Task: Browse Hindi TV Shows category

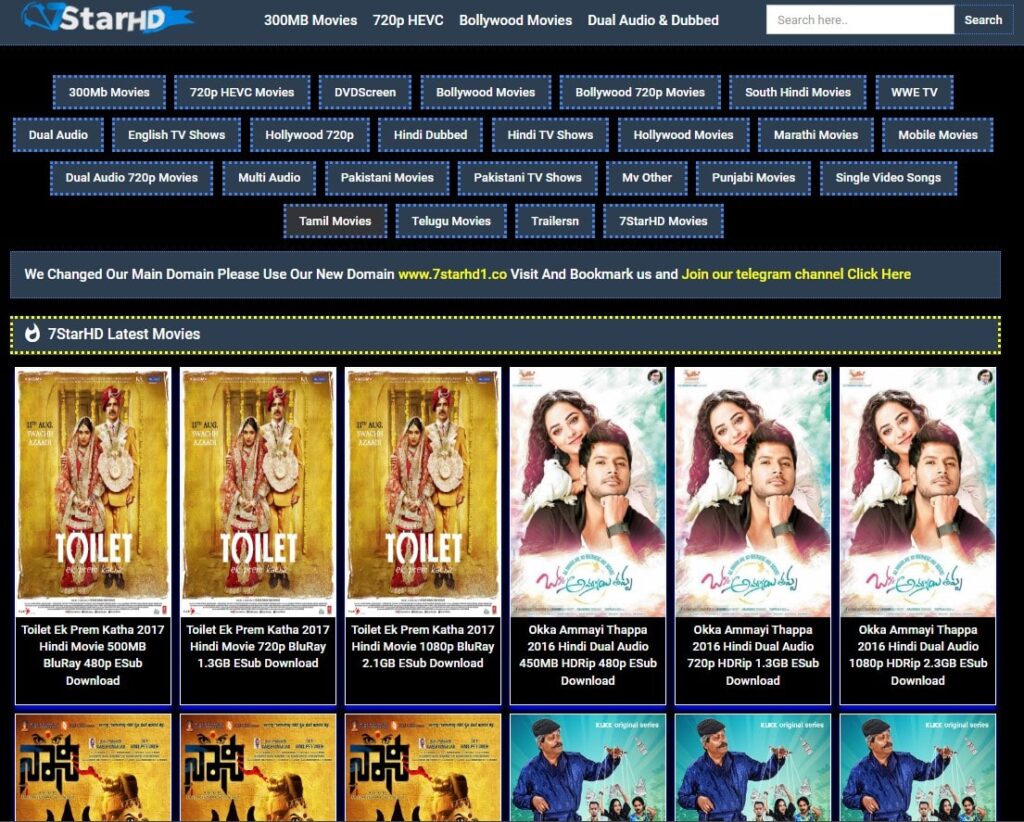Action: click(x=550, y=134)
